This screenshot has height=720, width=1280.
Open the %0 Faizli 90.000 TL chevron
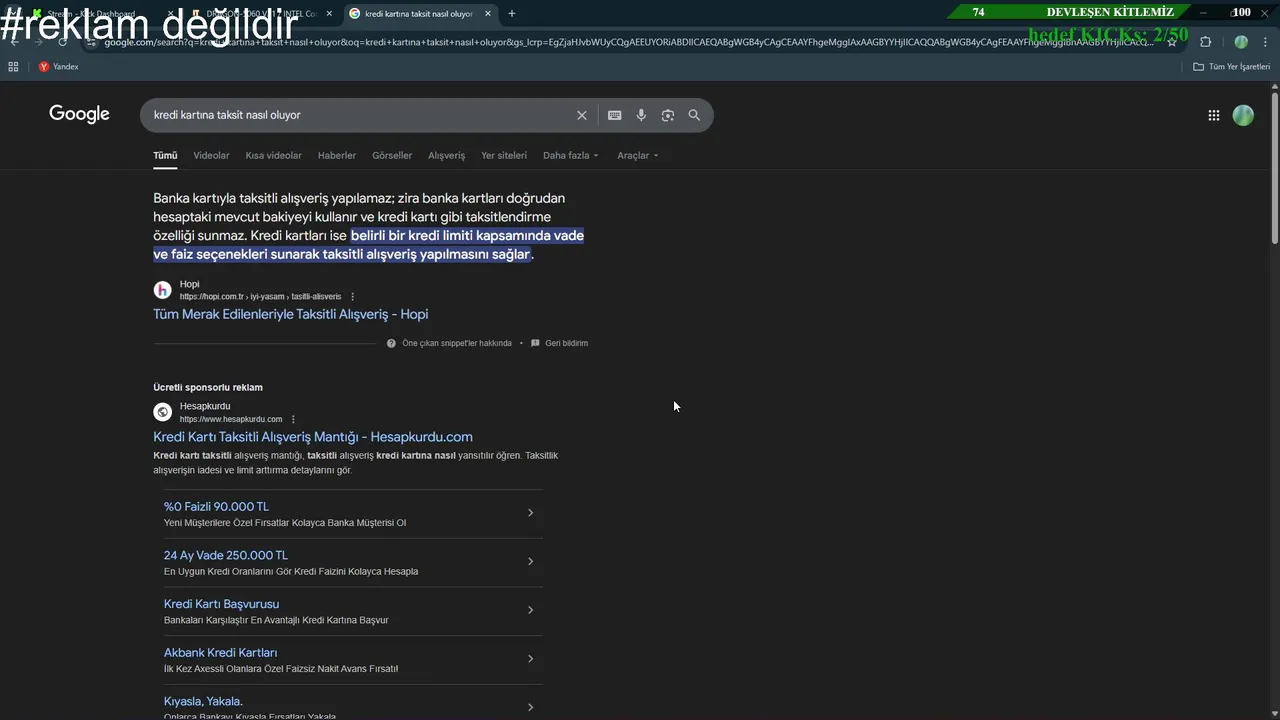tap(530, 513)
